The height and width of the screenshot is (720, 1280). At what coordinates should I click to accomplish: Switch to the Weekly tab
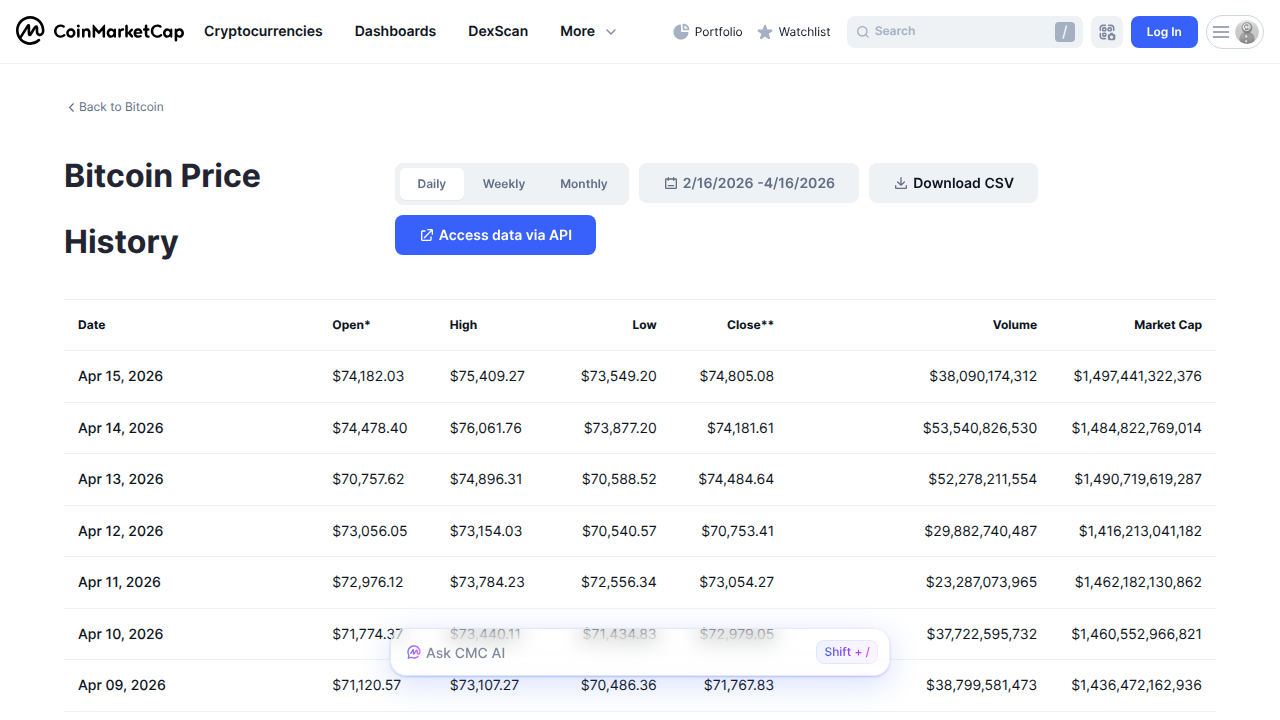point(503,183)
